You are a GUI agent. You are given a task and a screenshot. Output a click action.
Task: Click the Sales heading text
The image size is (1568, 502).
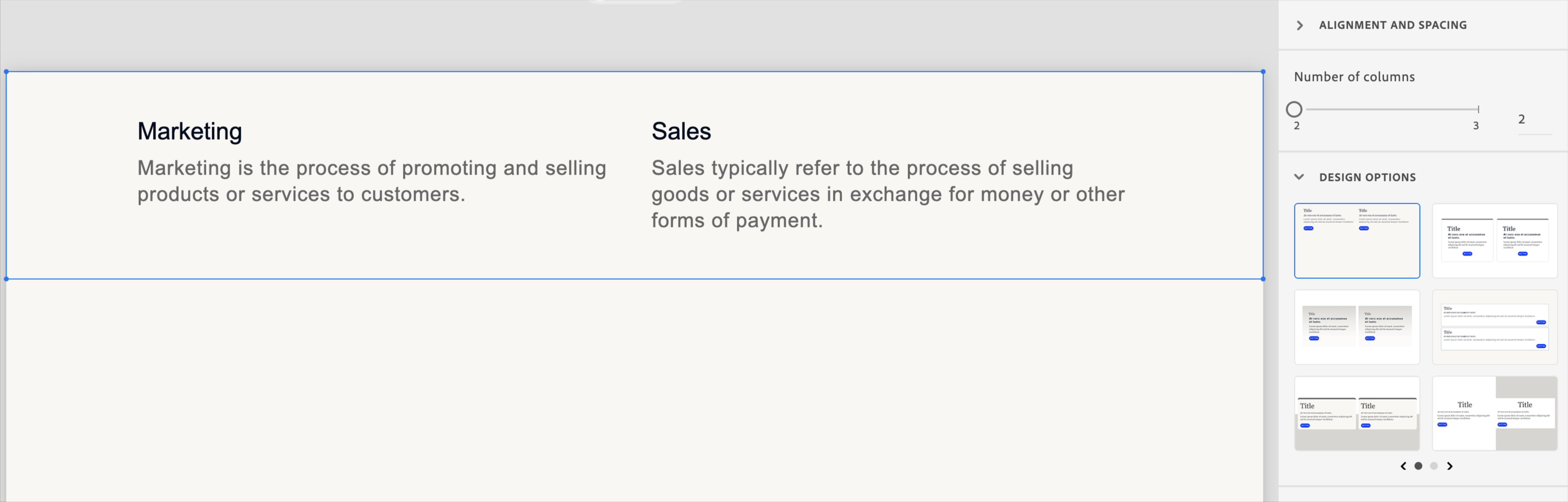pyautogui.click(x=681, y=131)
